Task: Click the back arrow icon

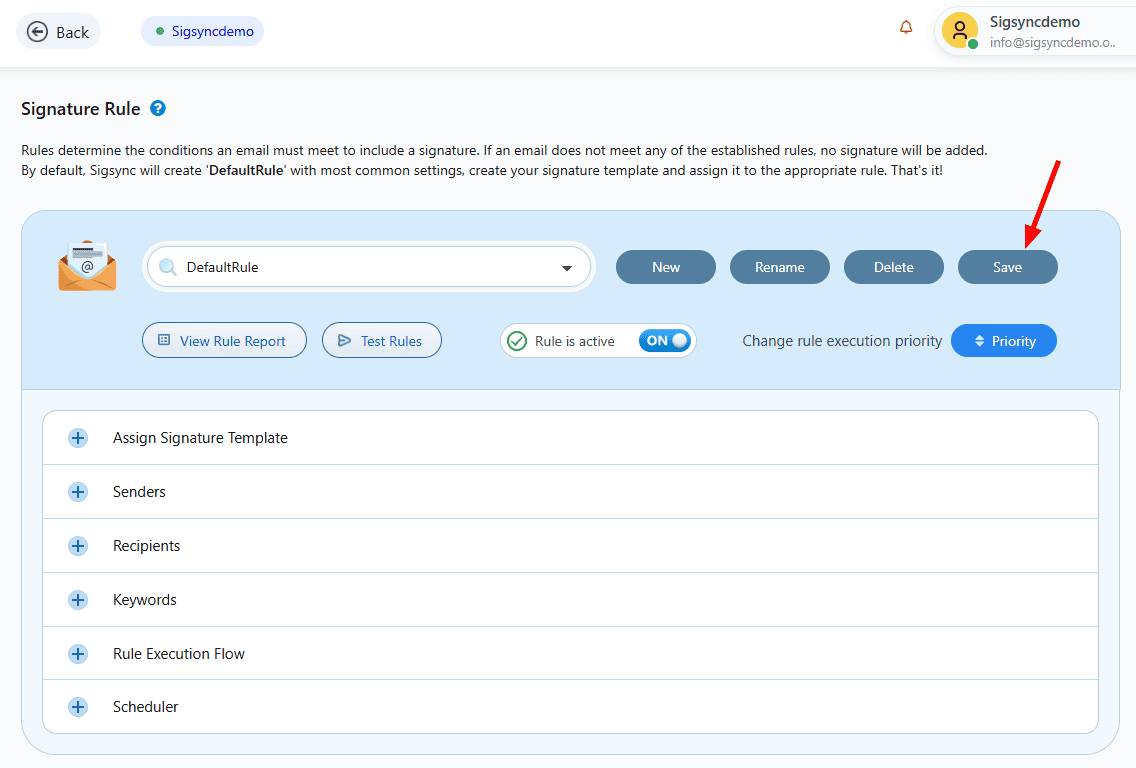Action: tap(37, 32)
